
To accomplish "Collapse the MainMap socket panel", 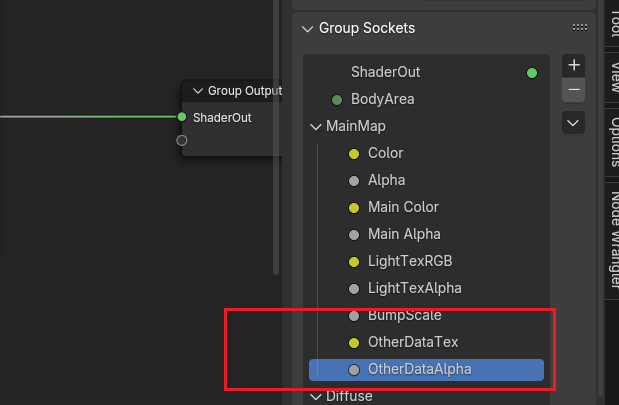I will tap(316, 127).
